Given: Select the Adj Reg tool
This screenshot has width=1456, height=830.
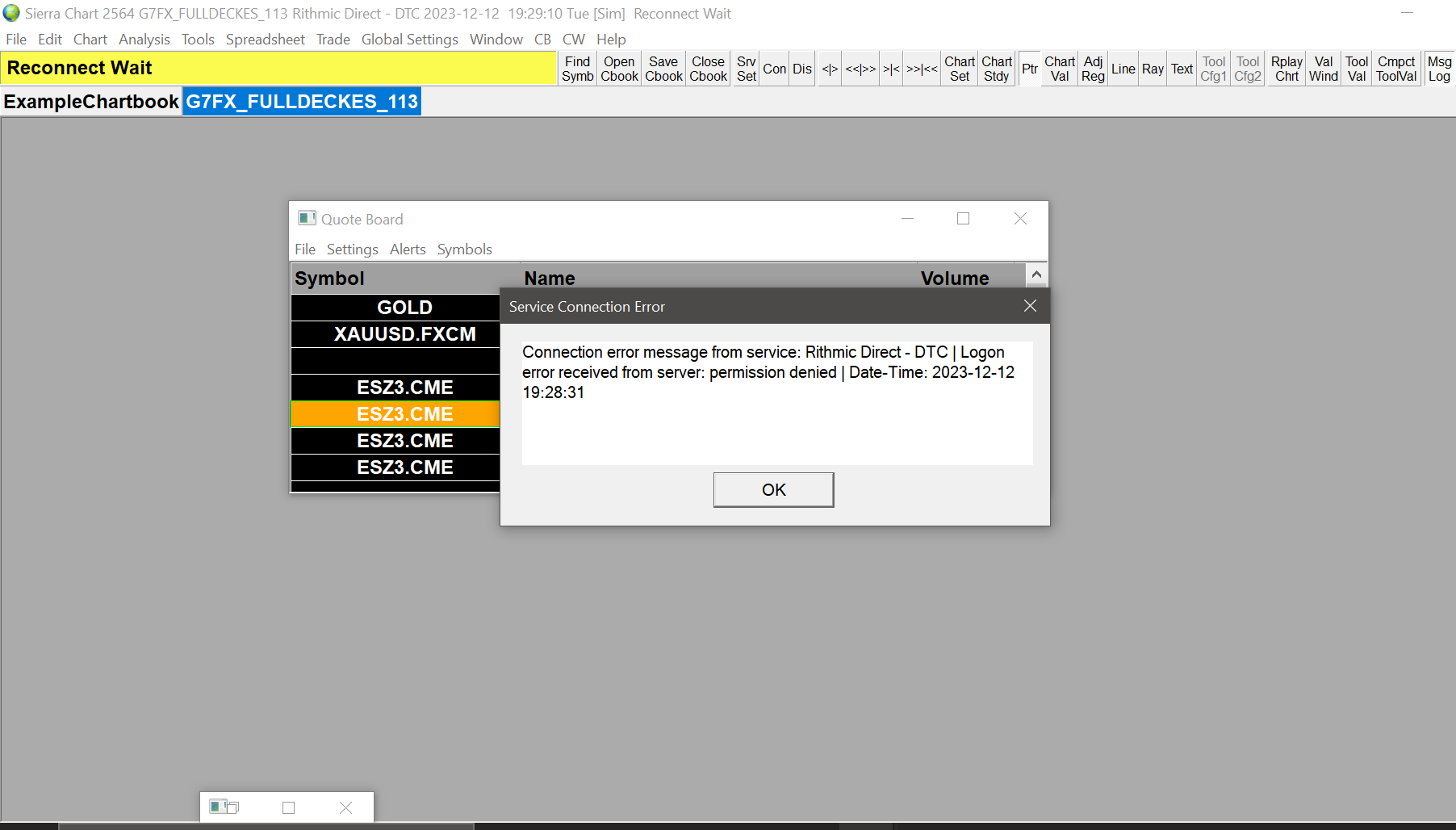Looking at the screenshot, I should (x=1093, y=69).
